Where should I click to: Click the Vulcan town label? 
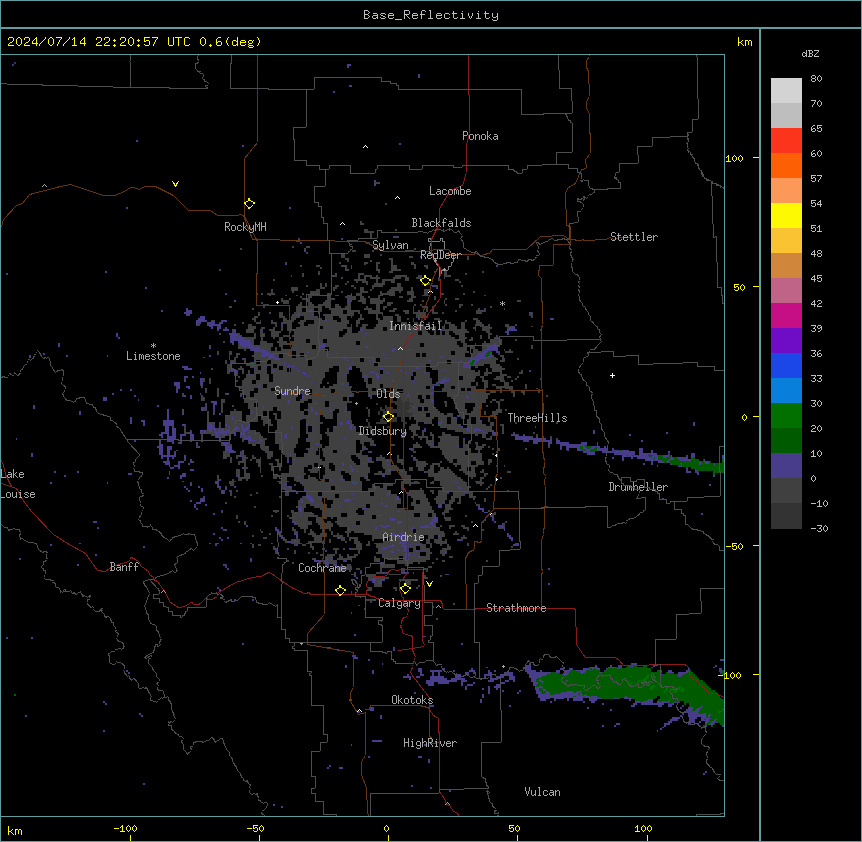(542, 792)
